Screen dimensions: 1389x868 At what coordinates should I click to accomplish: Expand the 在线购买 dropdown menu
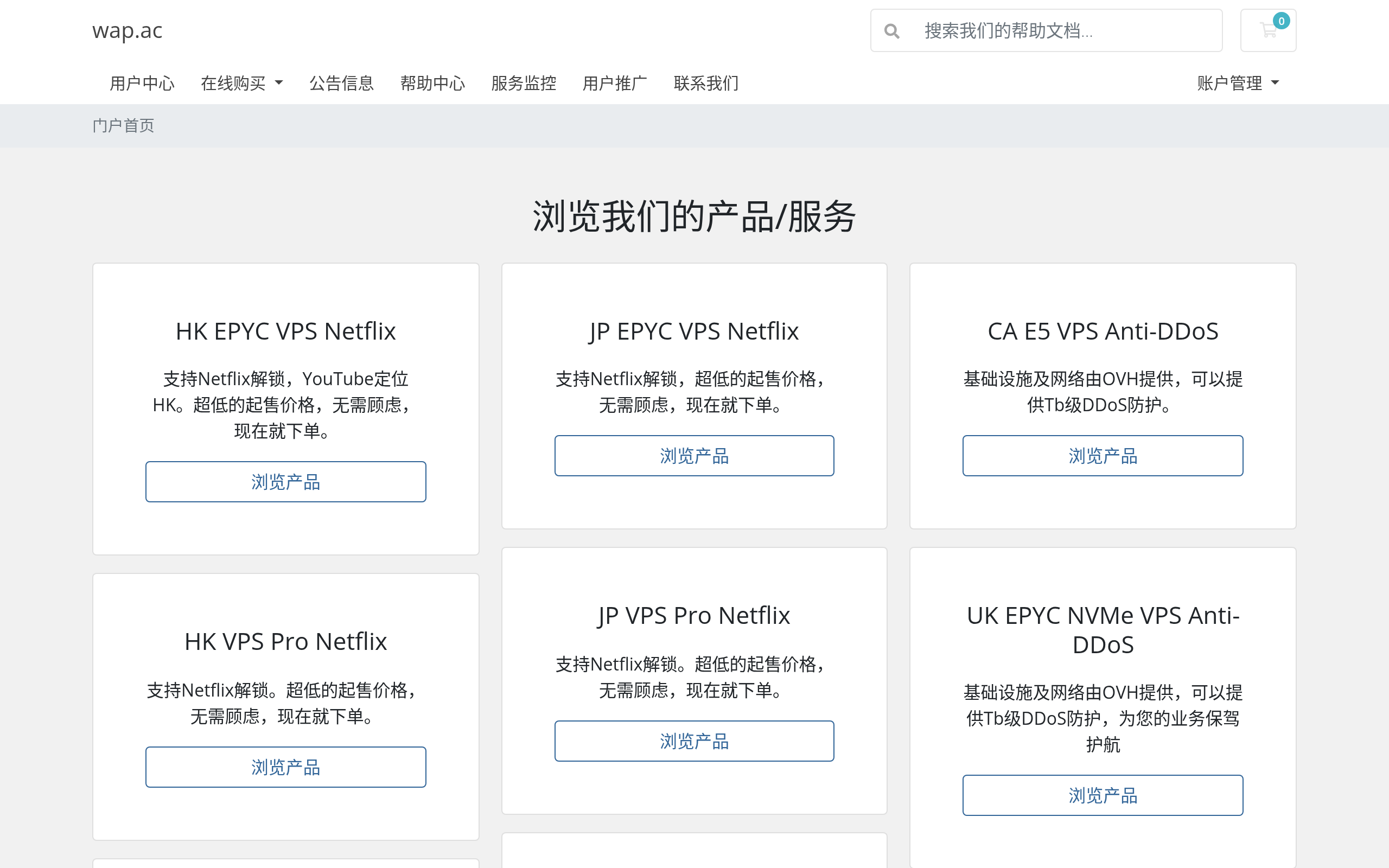241,83
